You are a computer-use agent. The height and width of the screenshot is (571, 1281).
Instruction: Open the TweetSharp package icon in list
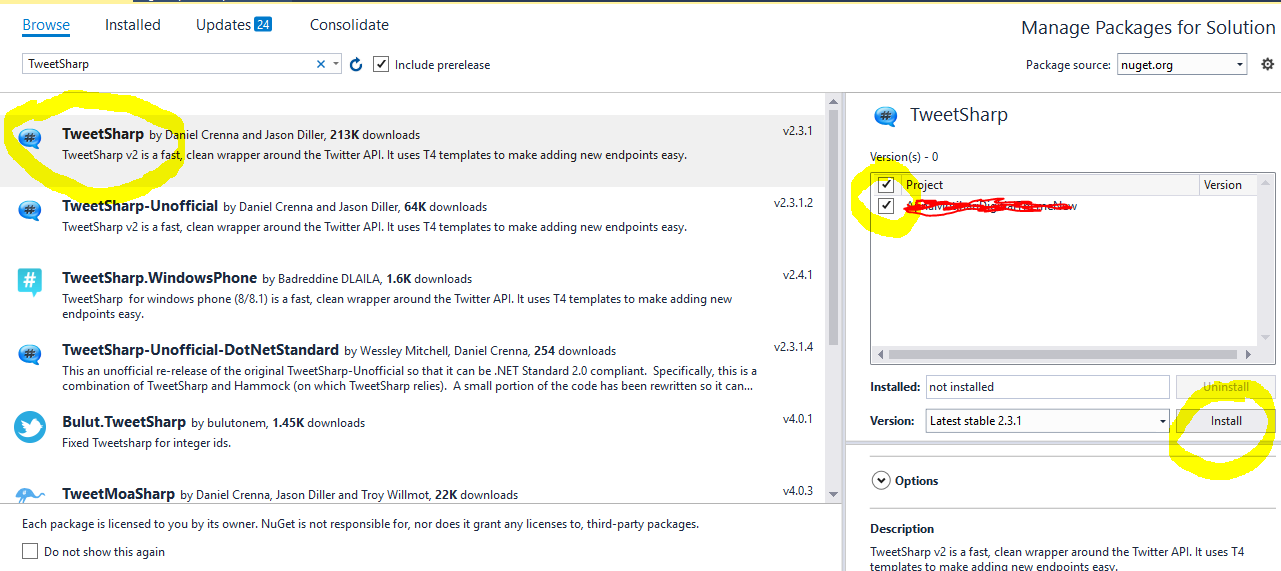[30, 138]
